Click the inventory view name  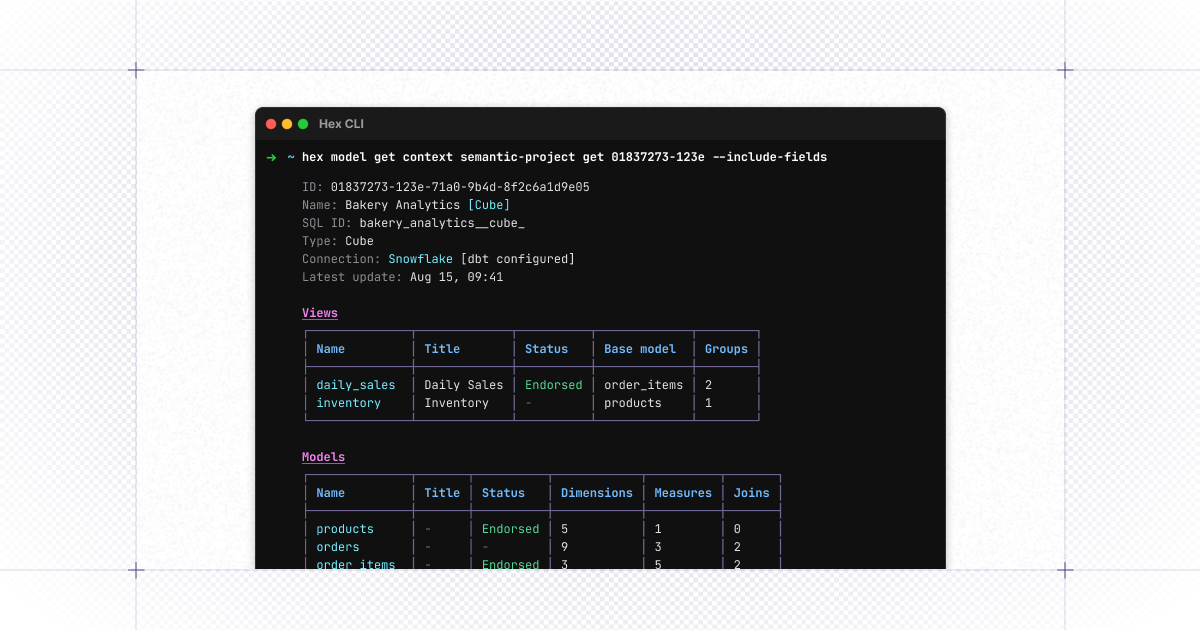click(x=349, y=403)
